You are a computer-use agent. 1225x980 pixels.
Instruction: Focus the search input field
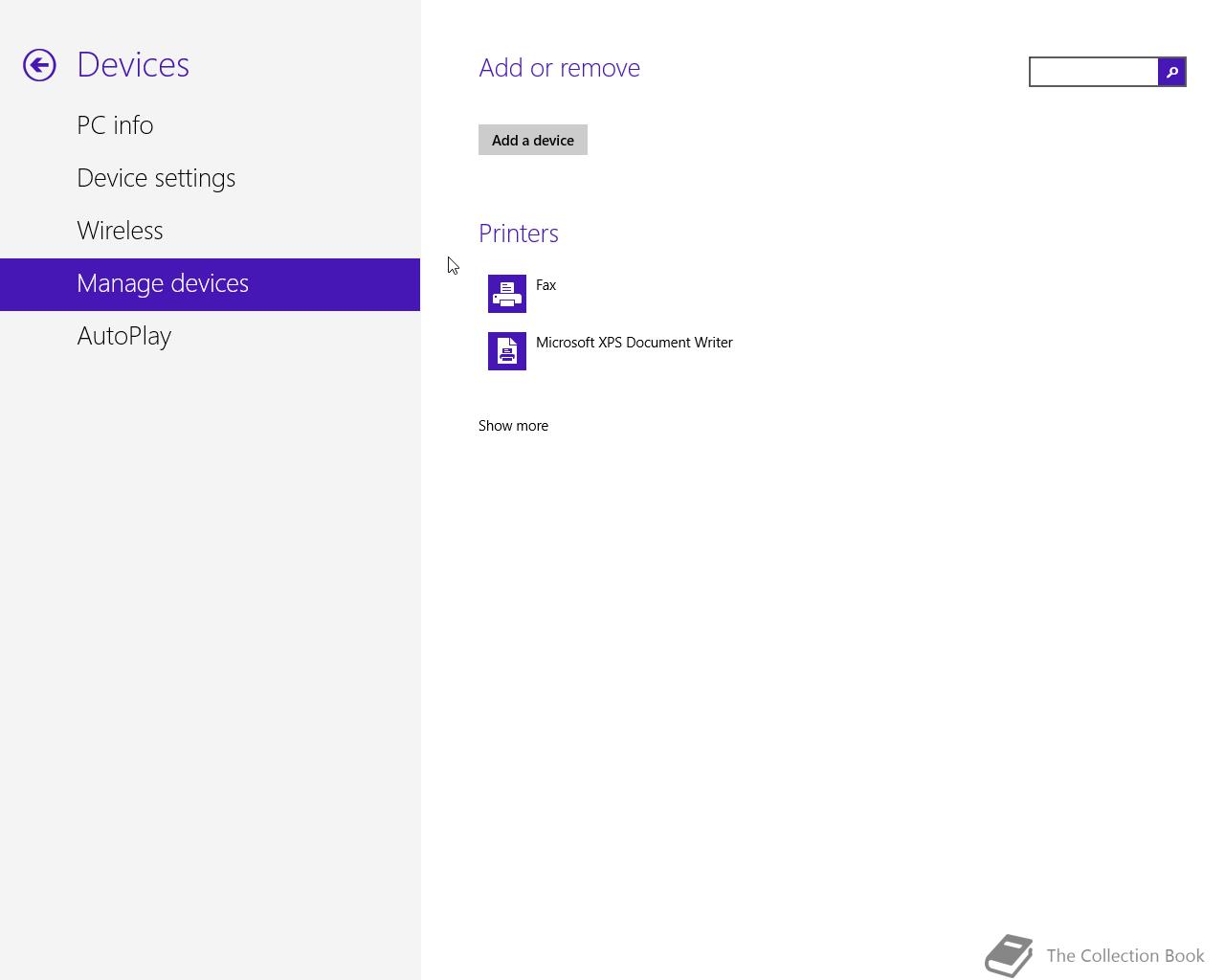pyautogui.click(x=1094, y=72)
